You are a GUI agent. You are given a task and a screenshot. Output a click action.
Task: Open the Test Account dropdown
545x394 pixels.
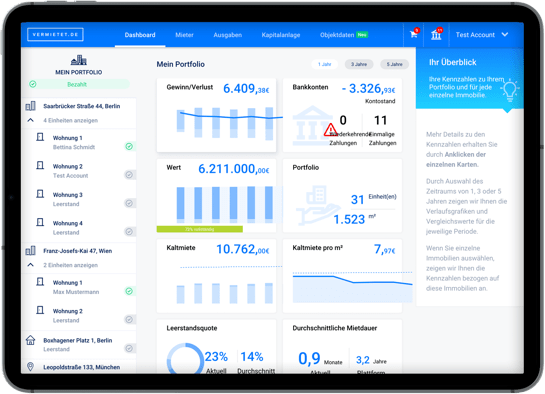(482, 35)
